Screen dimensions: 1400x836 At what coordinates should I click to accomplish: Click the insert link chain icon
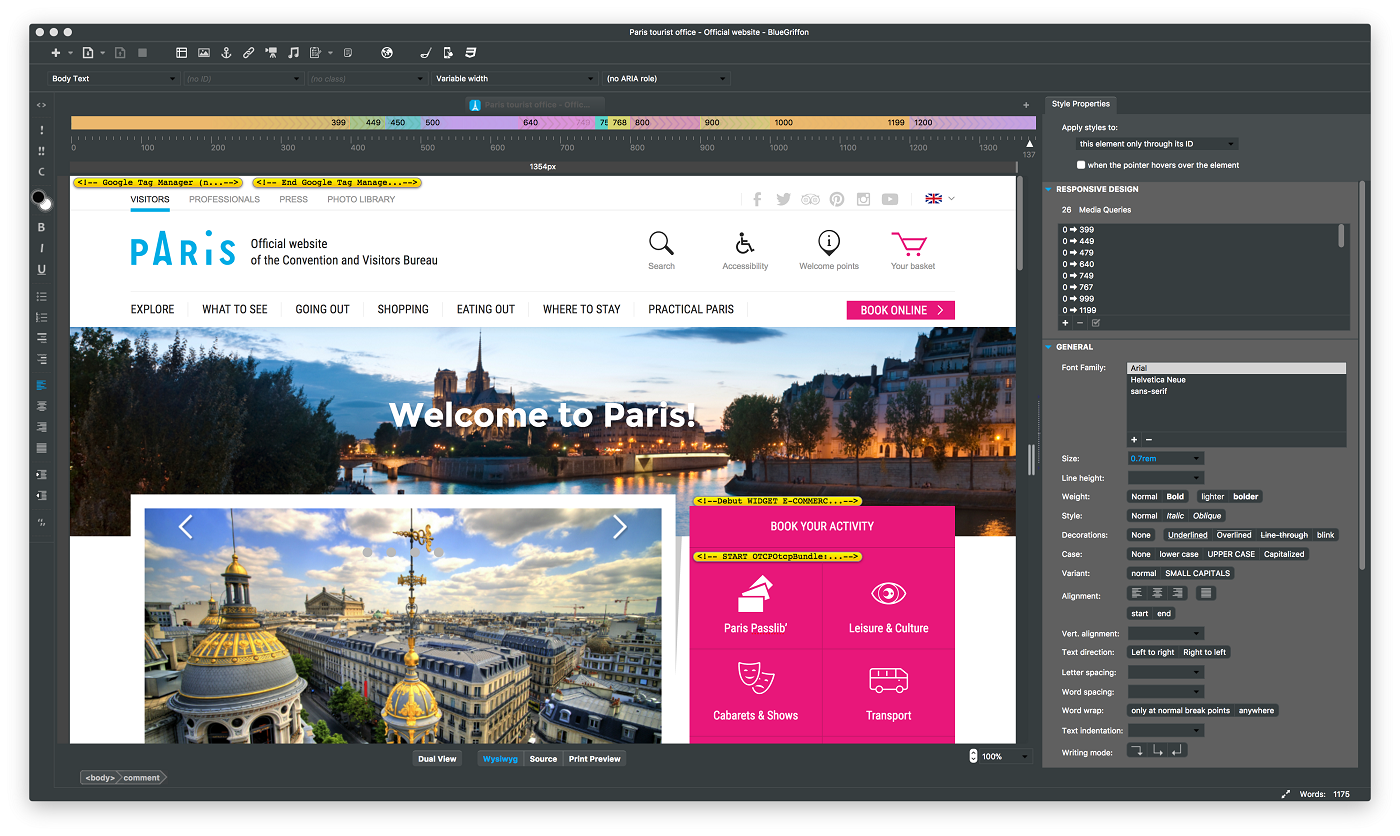click(x=248, y=53)
